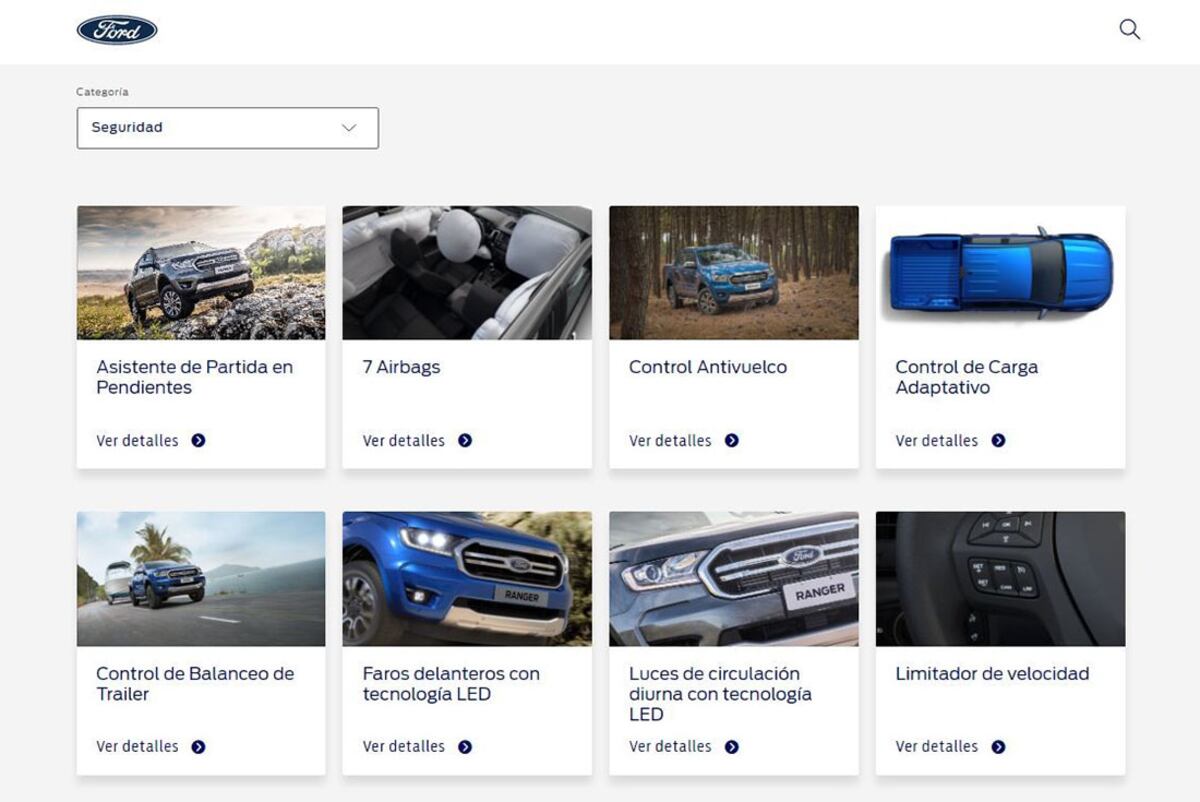
Task: Click arrow icon on Luces de circulación diurna card
Action: [732, 746]
